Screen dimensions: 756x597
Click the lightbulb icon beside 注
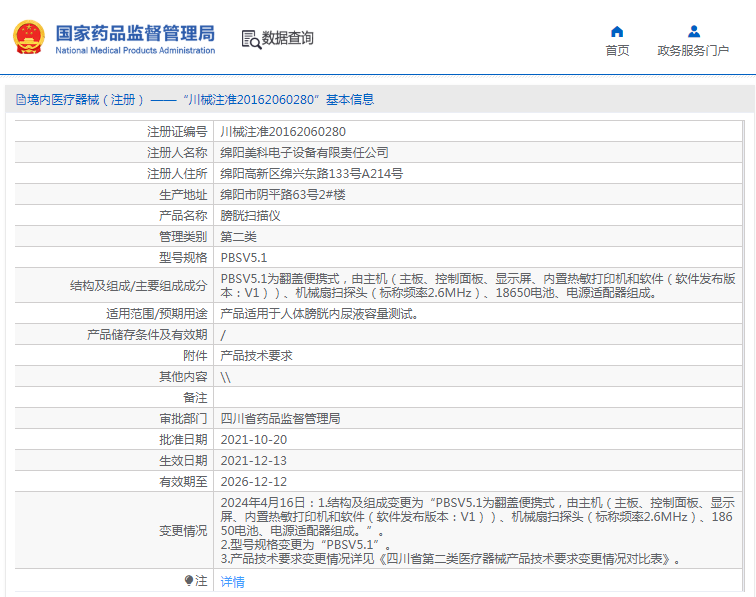coord(189,581)
